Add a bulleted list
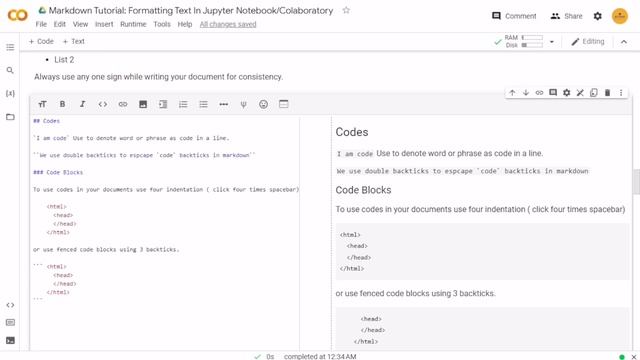Image resolution: width=640 pixels, height=360 pixels. click(x=203, y=104)
